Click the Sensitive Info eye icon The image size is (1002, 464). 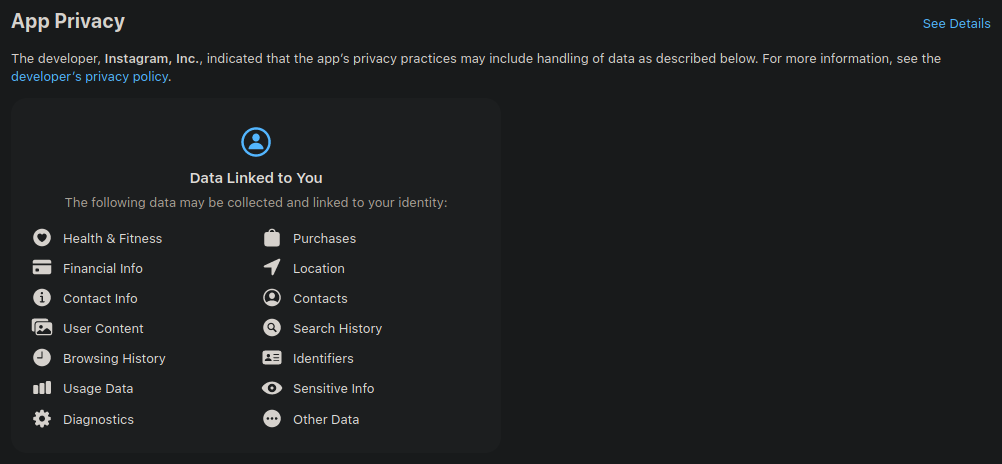coord(271,388)
